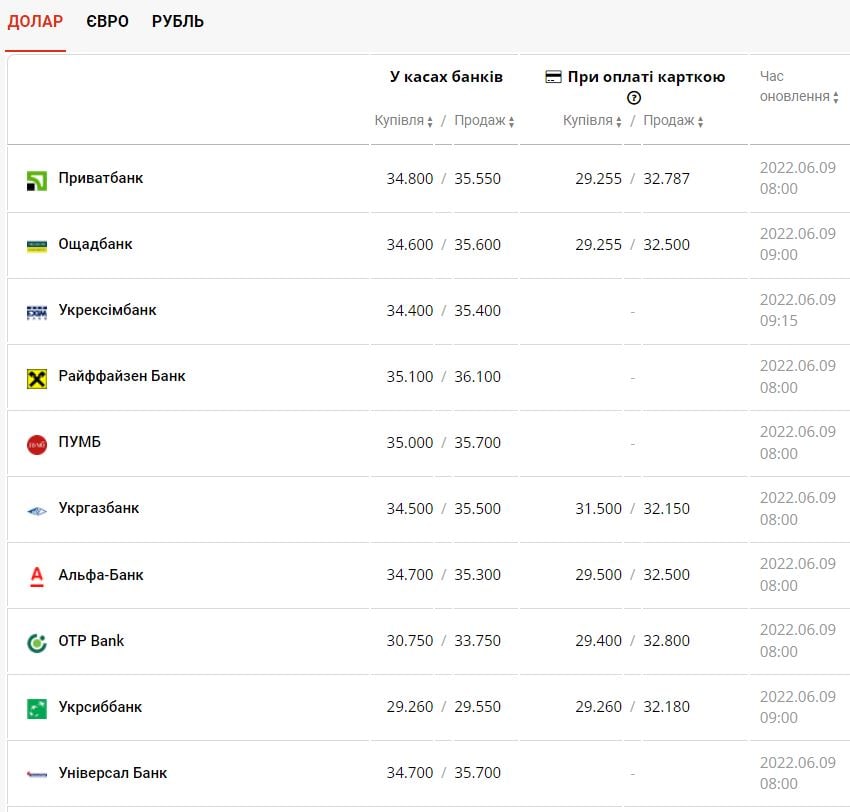850x812 pixels.
Task: Click the Приватбанк logo icon
Action: [37, 180]
